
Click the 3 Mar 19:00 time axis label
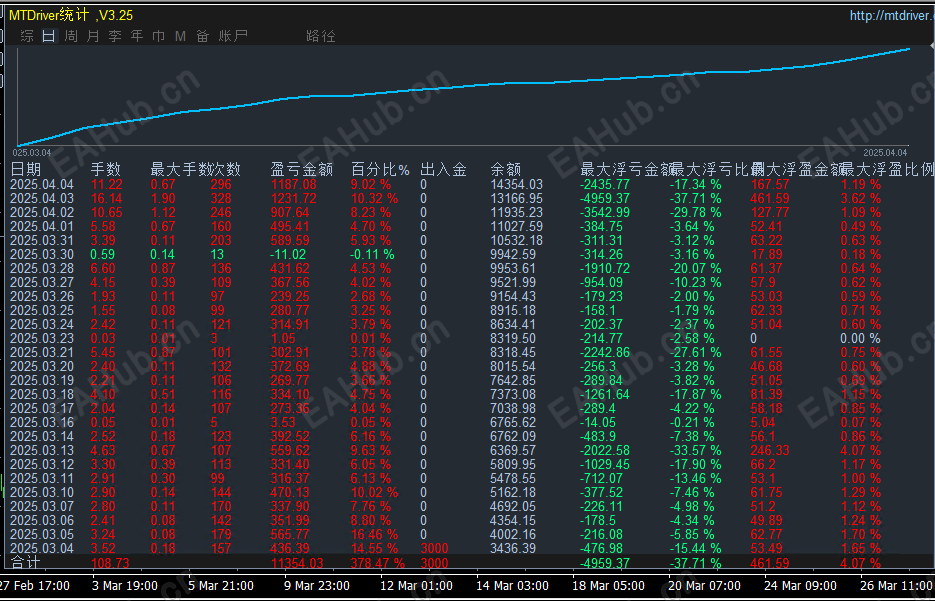(125, 585)
